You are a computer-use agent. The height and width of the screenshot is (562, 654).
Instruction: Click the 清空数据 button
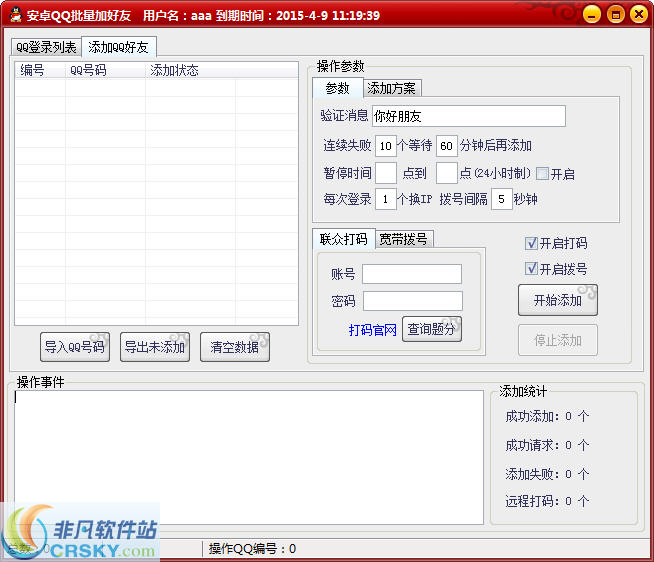coord(235,347)
